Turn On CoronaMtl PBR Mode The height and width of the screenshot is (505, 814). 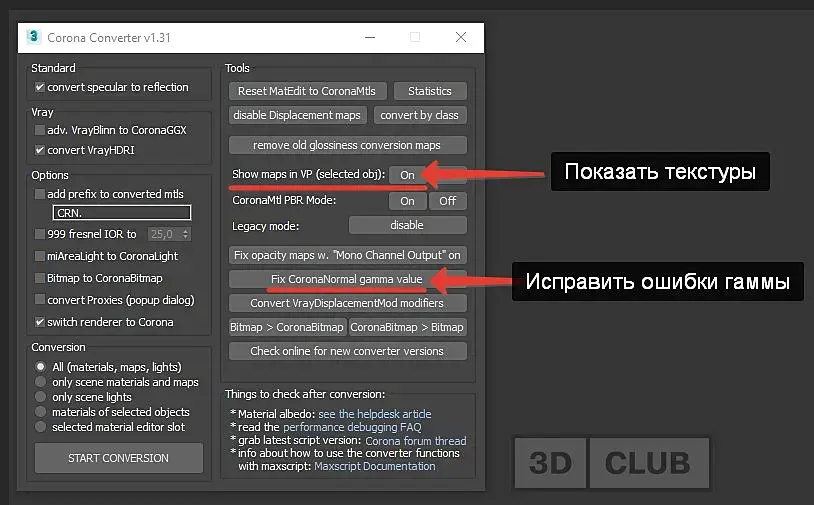pyautogui.click(x=408, y=201)
